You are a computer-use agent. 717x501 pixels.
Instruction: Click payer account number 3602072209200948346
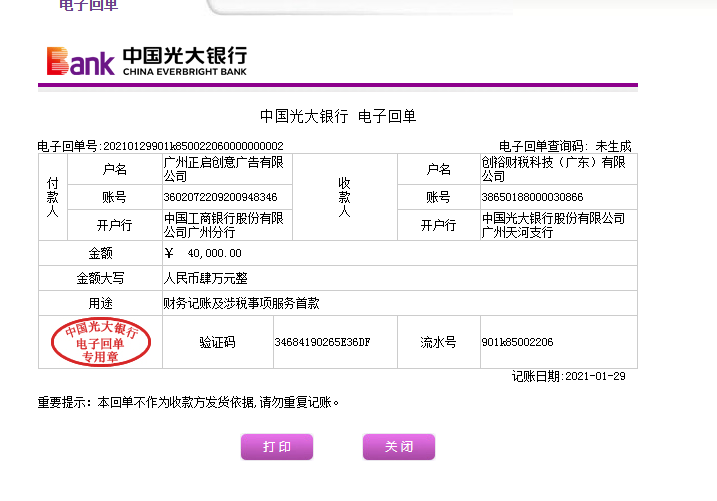(220, 197)
